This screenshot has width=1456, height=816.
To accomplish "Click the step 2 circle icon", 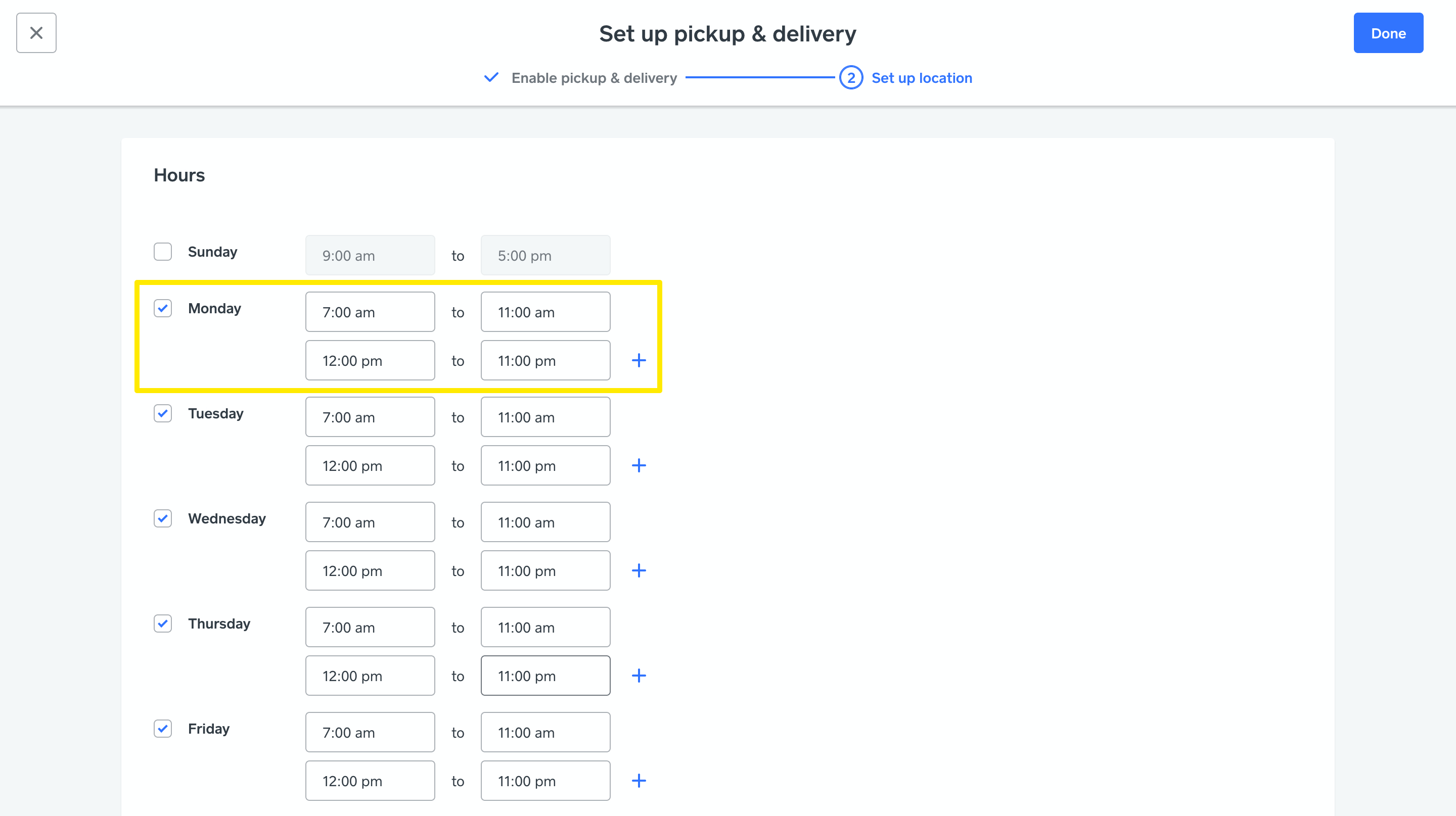I will [851, 78].
